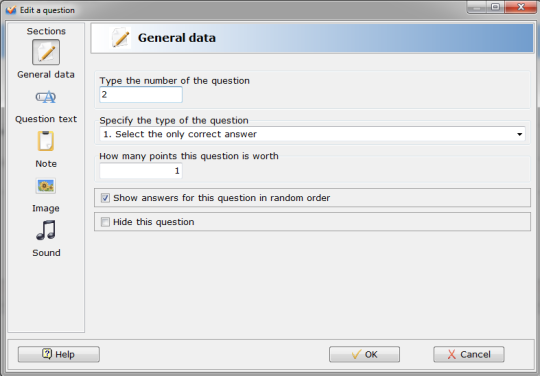Select the Sound music note icon
Viewport: 540px width, 376px height.
tap(46, 230)
